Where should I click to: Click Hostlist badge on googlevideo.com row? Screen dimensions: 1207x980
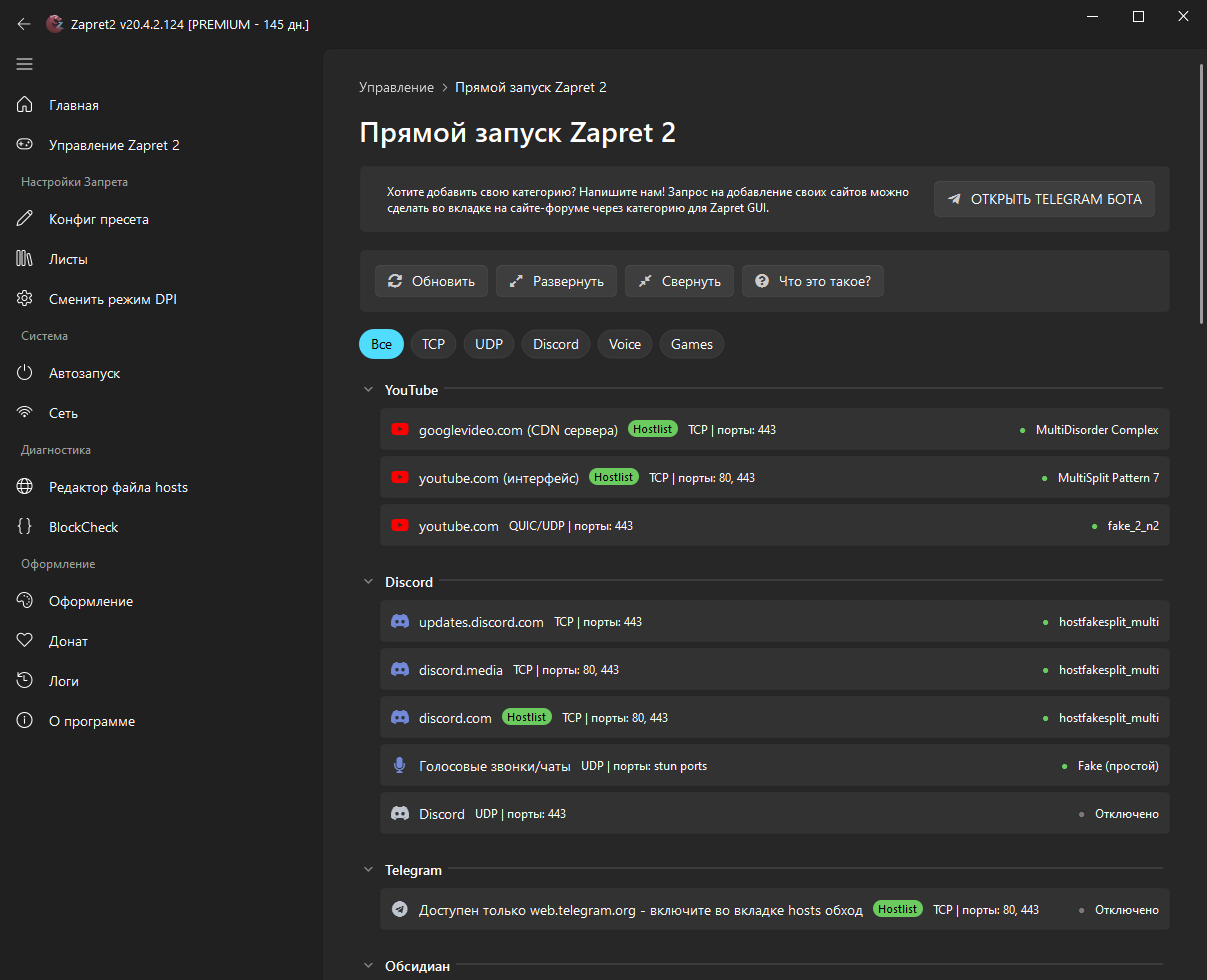click(x=653, y=429)
